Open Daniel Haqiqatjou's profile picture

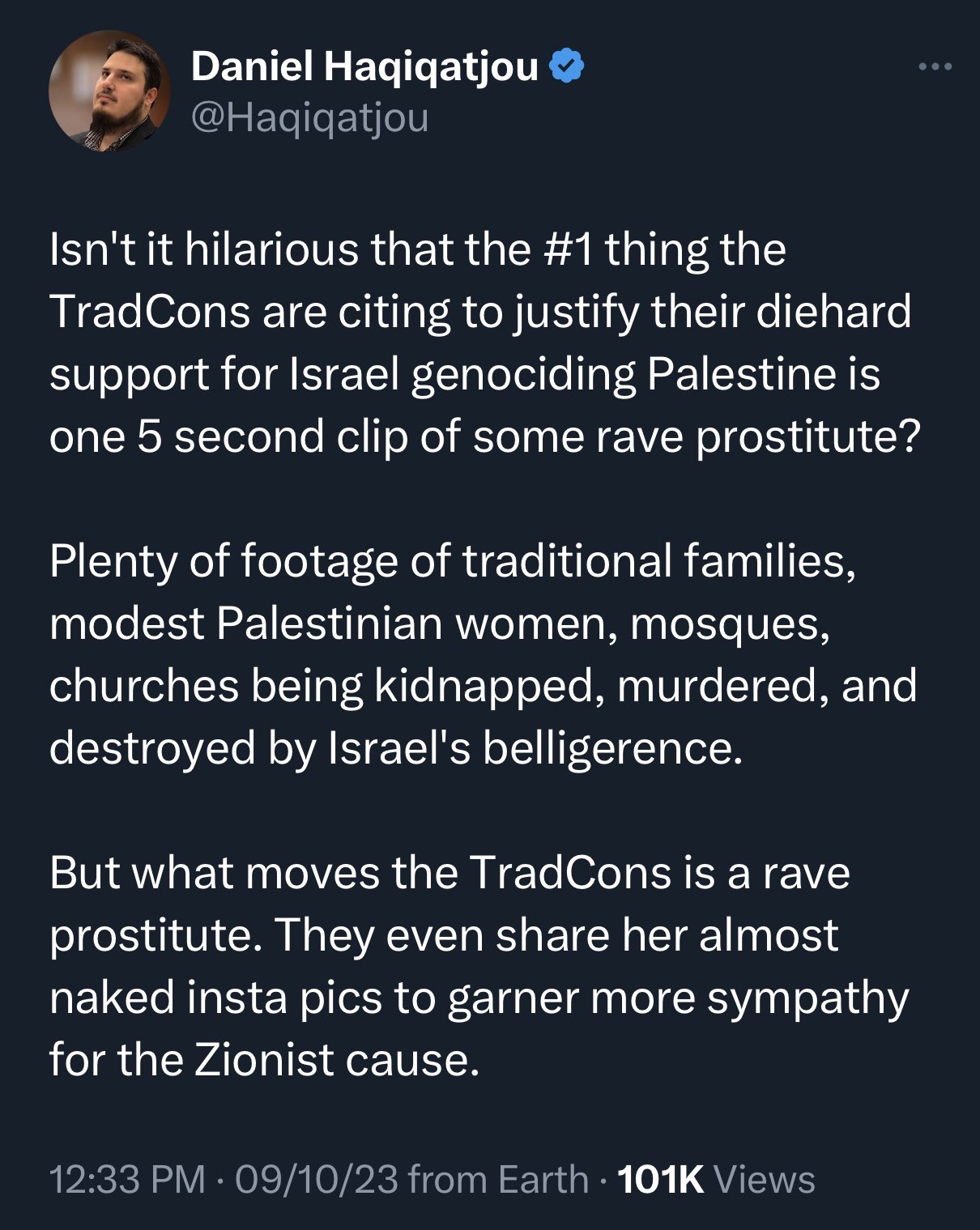109,92
